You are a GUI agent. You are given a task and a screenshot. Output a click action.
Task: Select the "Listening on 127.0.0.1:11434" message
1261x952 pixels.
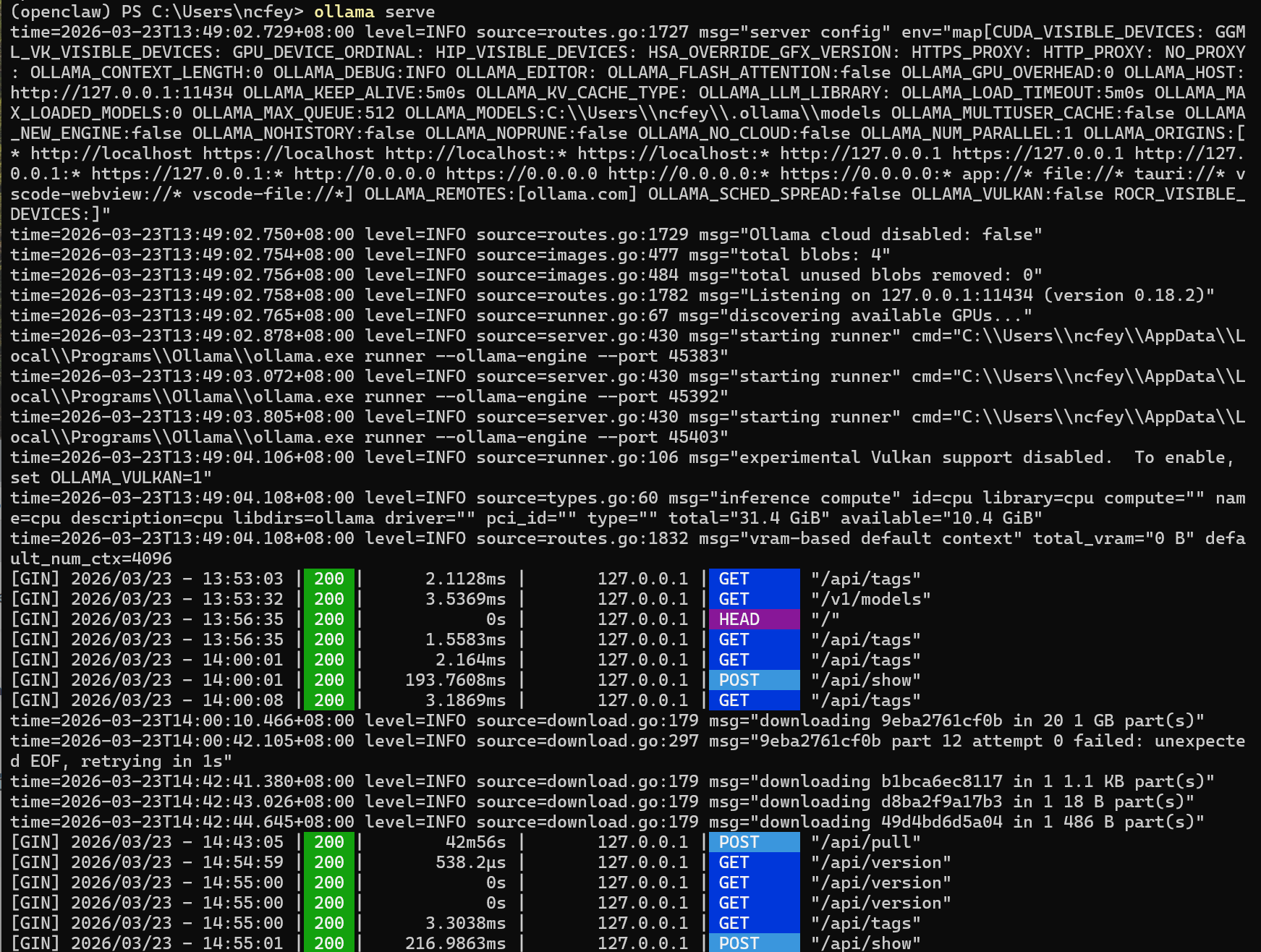pos(891,295)
